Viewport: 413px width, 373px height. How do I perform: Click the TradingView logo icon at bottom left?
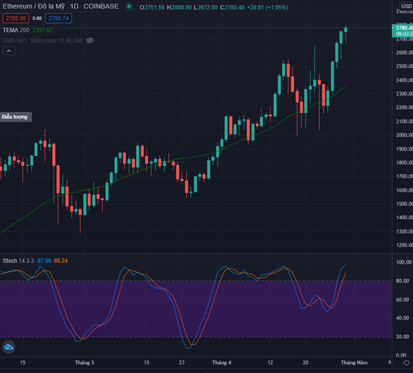(9, 347)
